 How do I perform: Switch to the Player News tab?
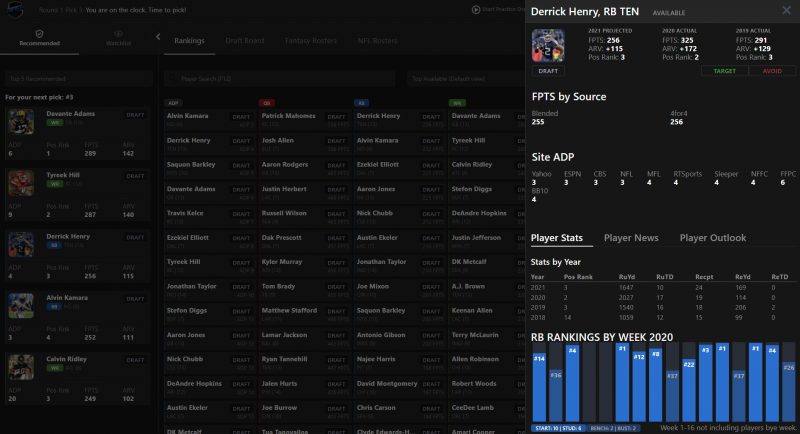[631, 238]
